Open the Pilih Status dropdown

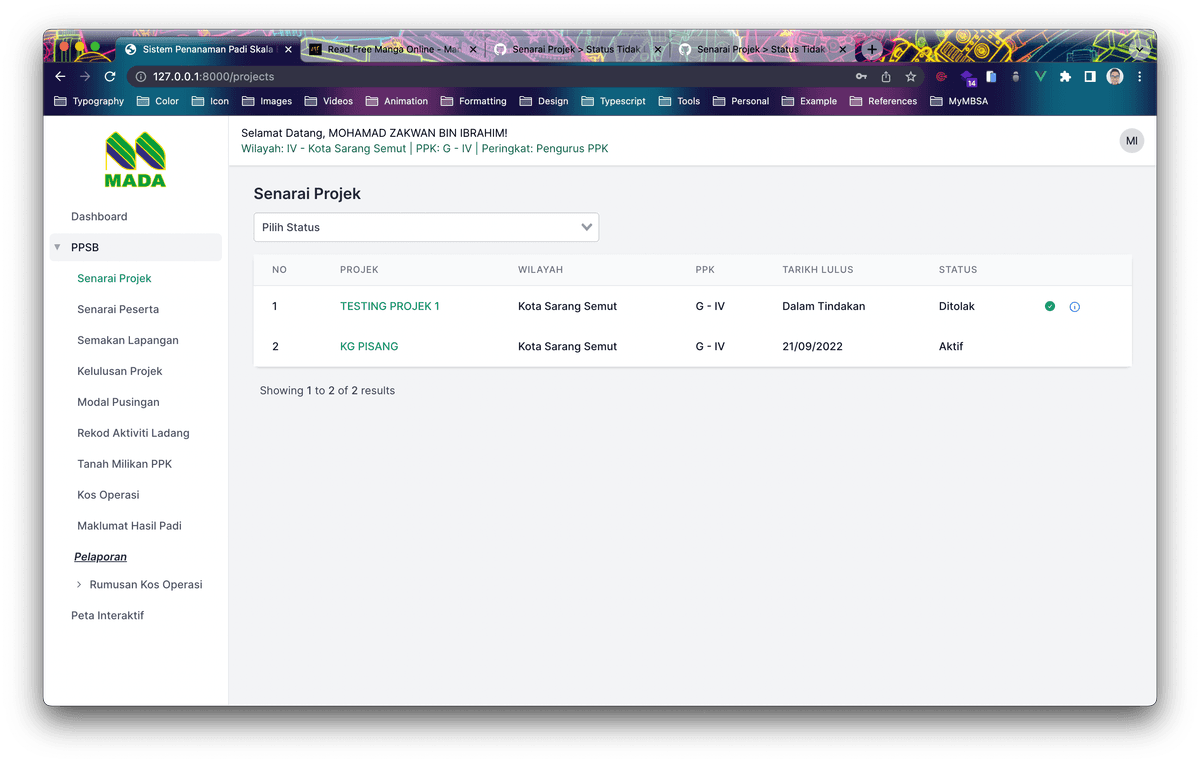(x=426, y=227)
